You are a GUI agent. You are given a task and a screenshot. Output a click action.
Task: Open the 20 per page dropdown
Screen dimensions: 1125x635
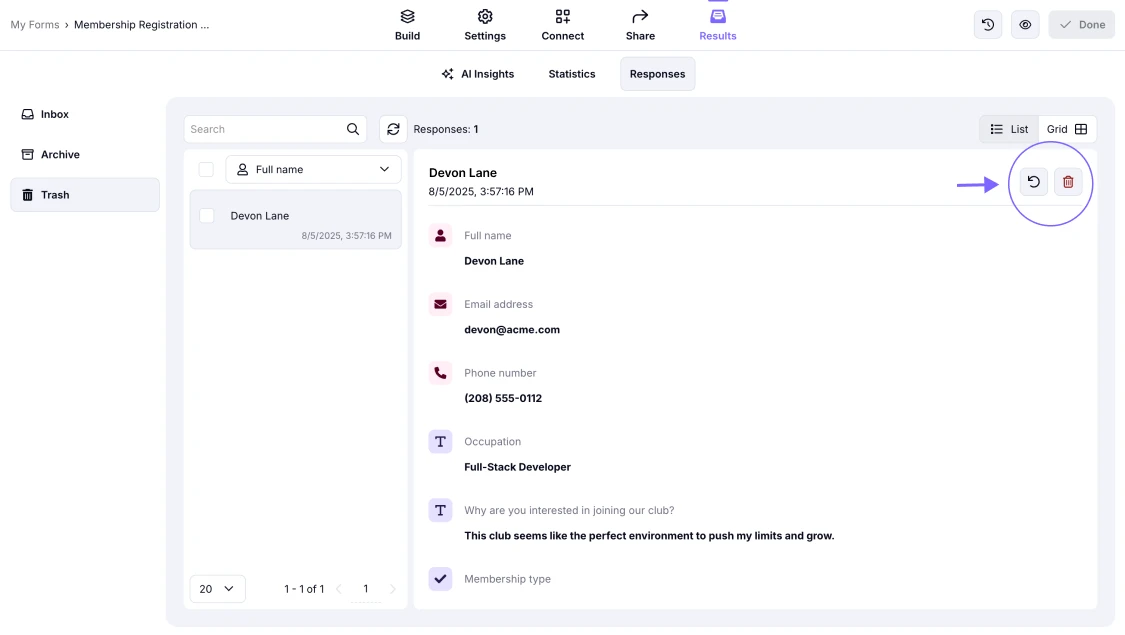217,589
